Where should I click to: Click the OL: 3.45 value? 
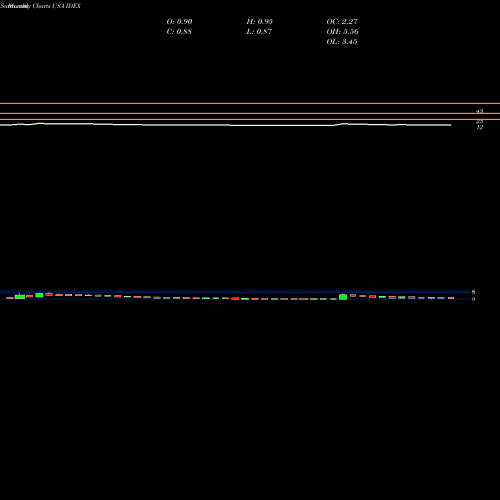(x=342, y=42)
